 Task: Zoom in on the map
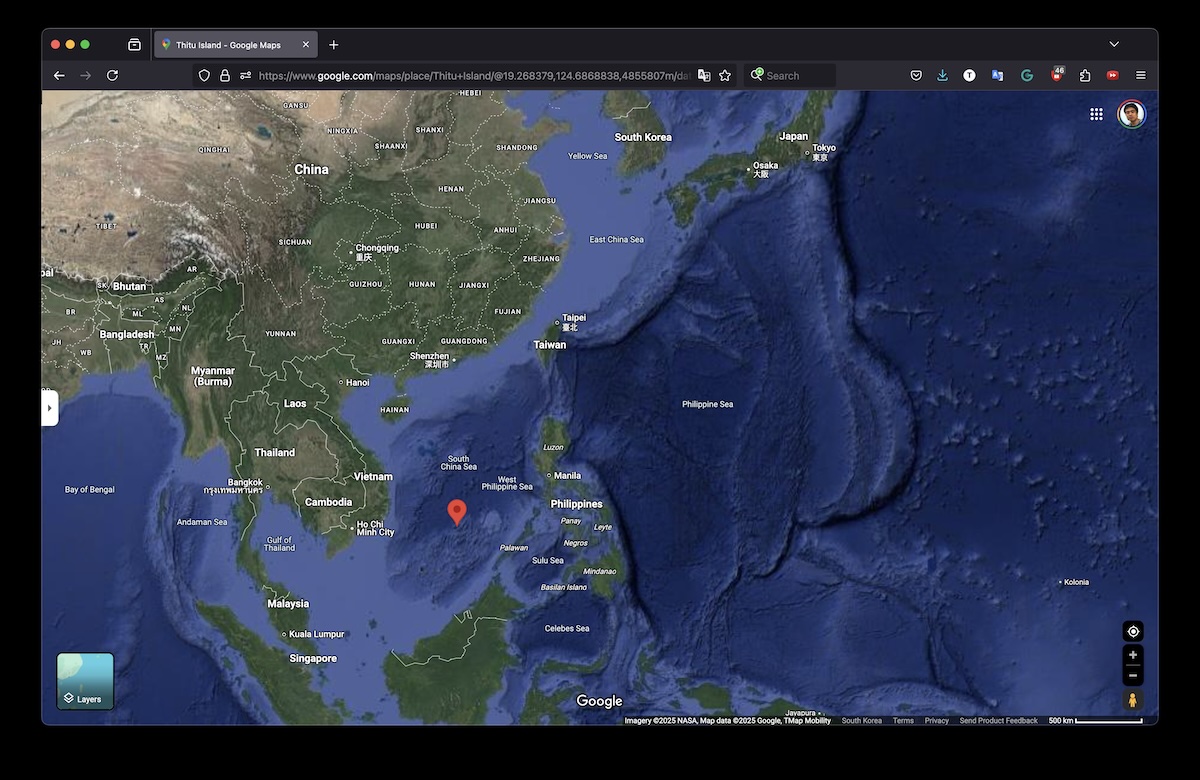coord(1133,655)
